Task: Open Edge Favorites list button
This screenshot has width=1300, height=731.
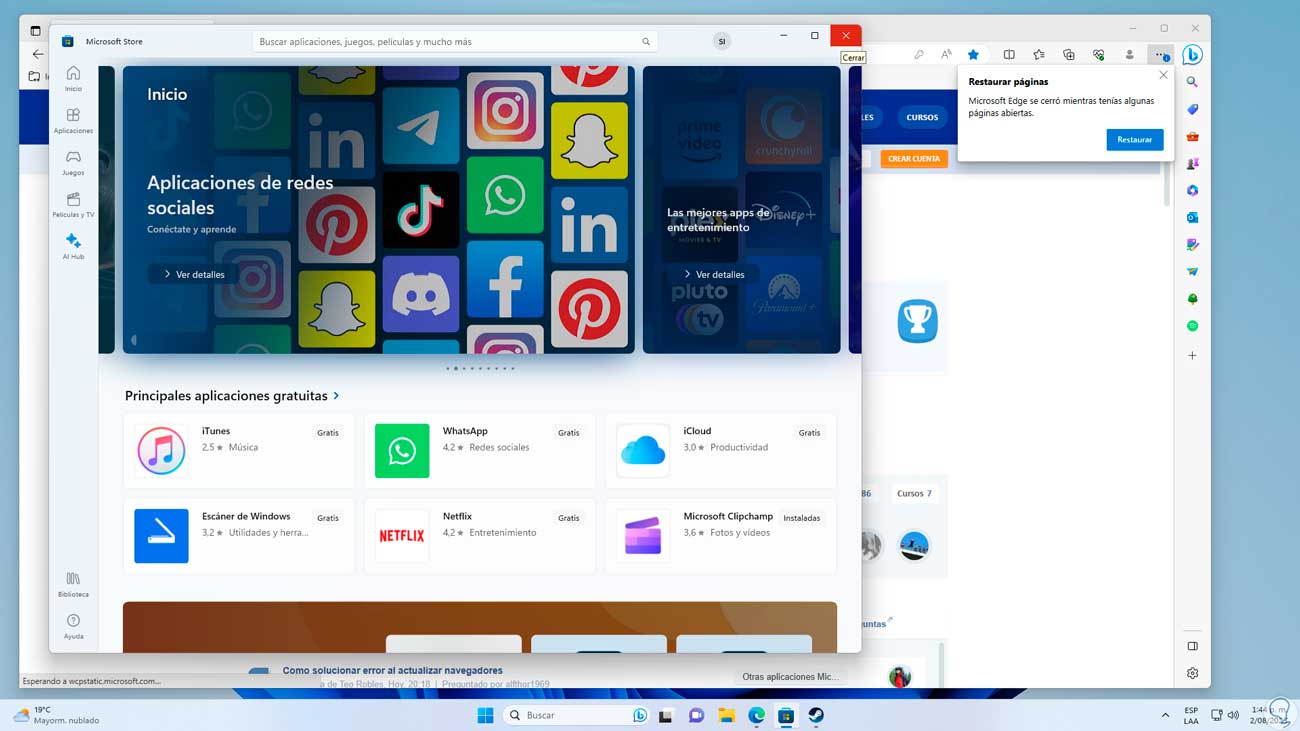Action: coord(1039,55)
